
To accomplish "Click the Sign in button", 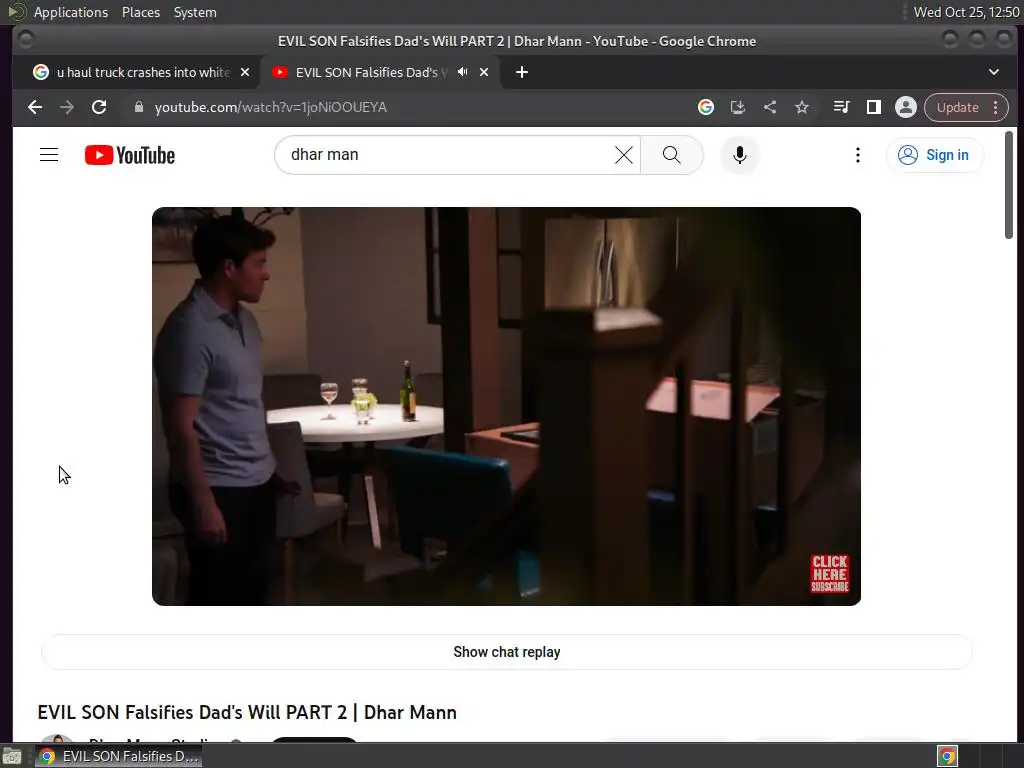I will tap(935, 155).
